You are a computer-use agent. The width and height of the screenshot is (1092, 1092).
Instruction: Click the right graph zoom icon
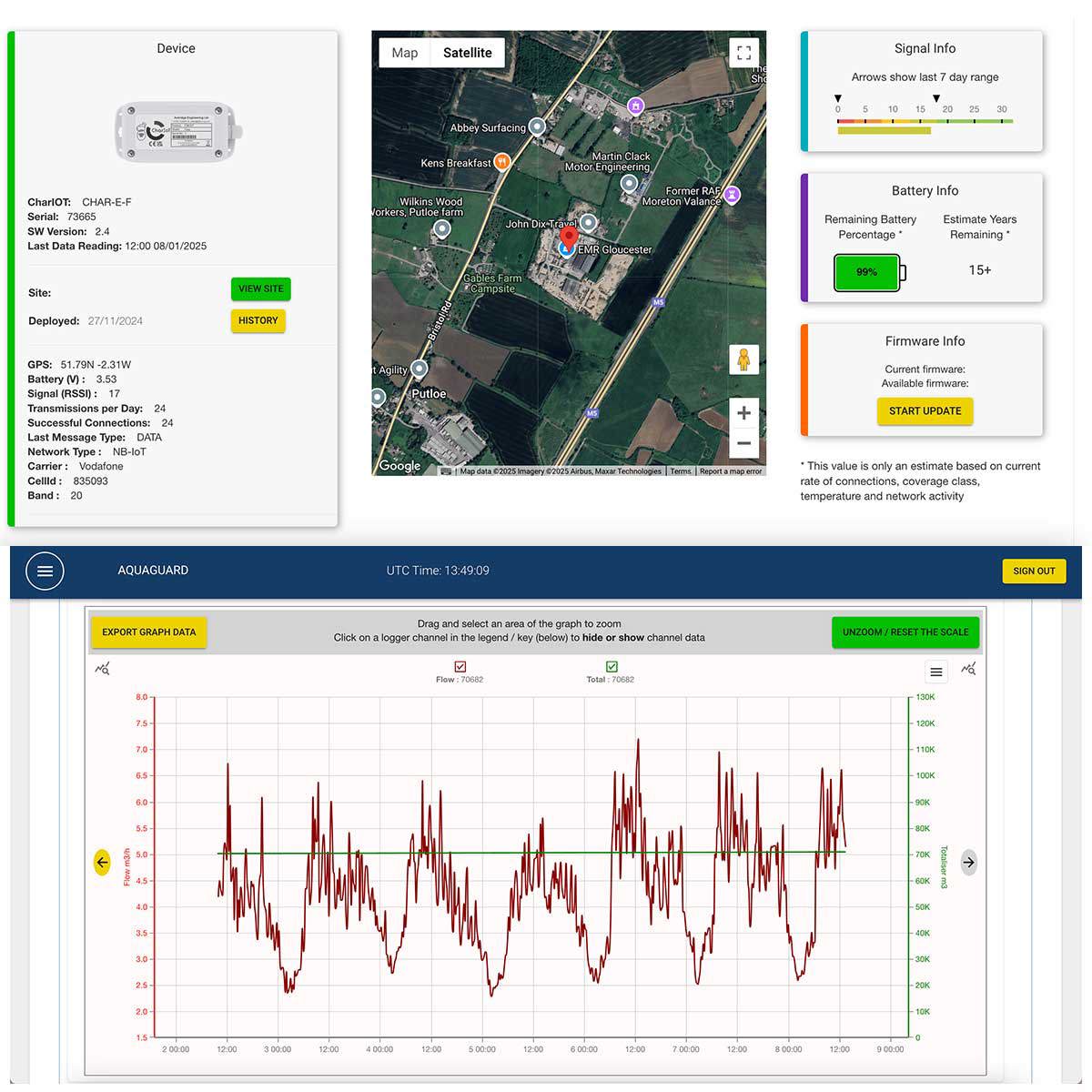coord(968,670)
